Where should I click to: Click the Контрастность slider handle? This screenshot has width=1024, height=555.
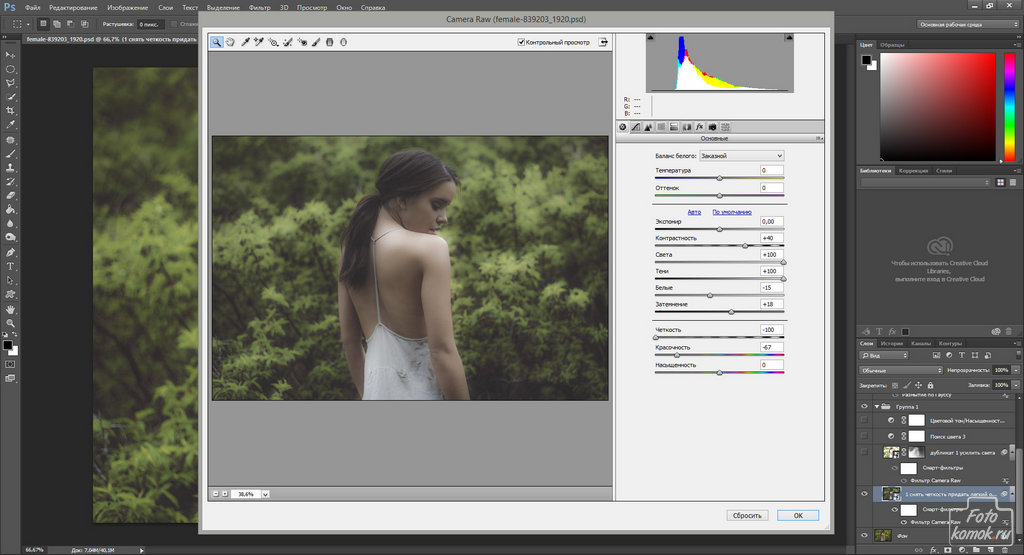[745, 246]
